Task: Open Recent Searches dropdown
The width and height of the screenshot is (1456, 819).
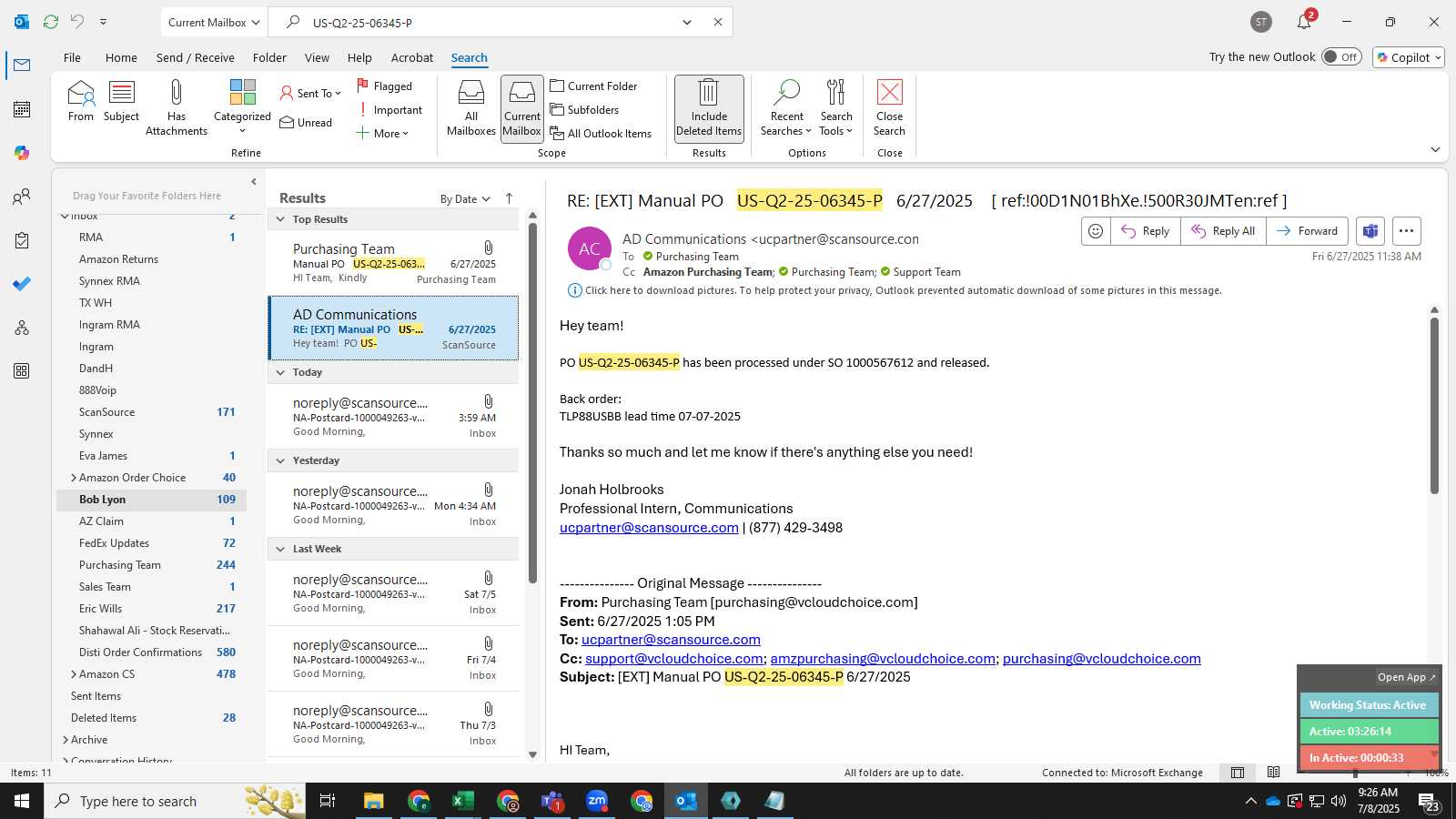Action: (x=786, y=107)
